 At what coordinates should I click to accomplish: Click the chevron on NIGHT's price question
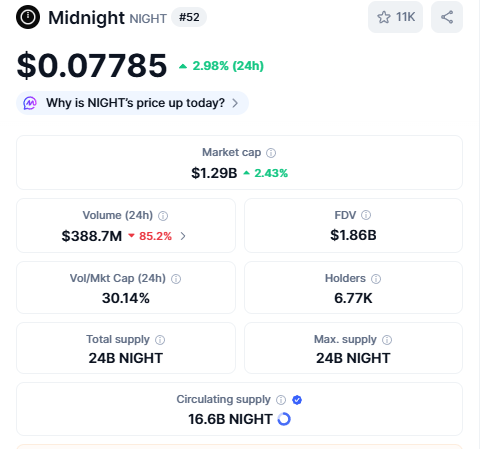[235, 103]
